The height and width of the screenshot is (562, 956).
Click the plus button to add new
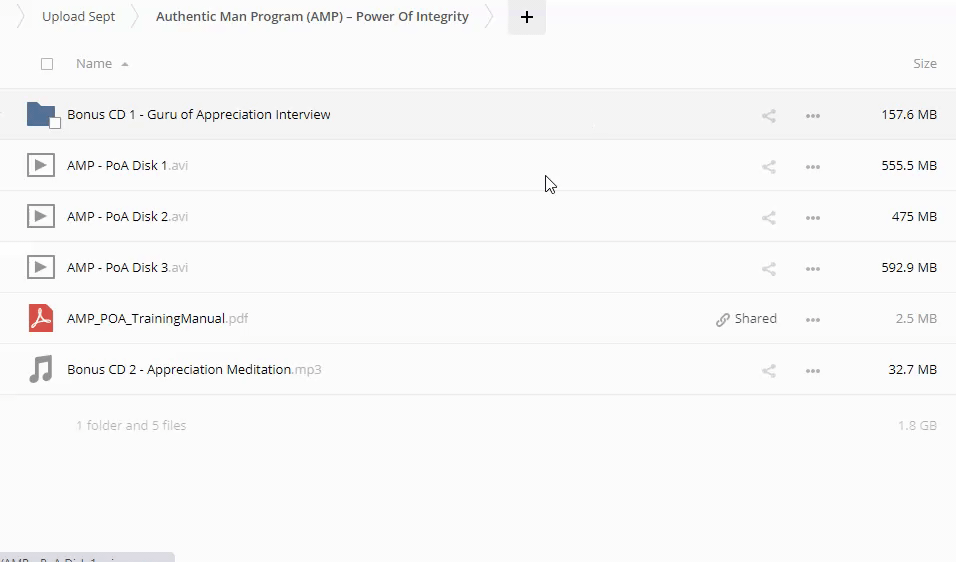point(527,17)
